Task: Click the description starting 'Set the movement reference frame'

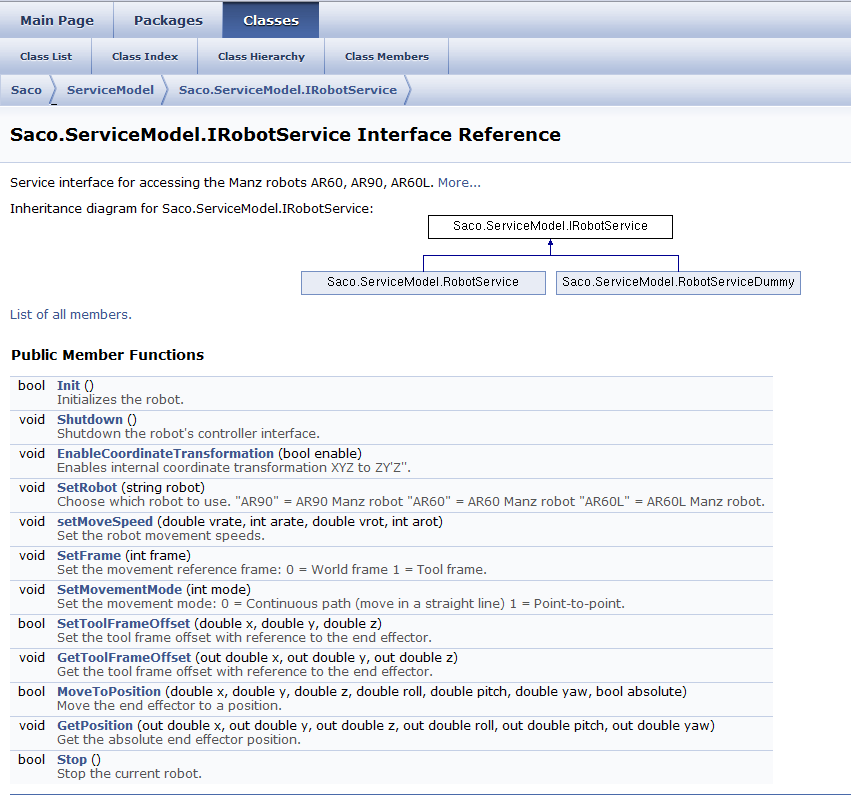Action: [x=272, y=569]
